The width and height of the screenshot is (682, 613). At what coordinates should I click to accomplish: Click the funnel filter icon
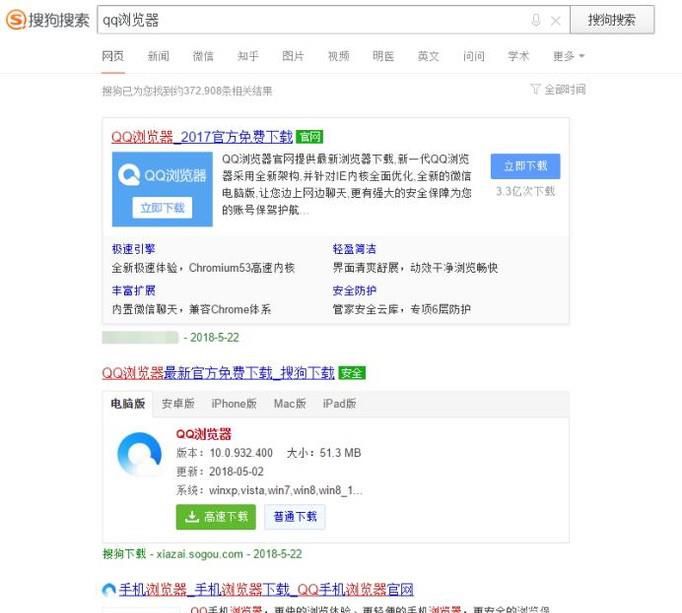point(535,89)
